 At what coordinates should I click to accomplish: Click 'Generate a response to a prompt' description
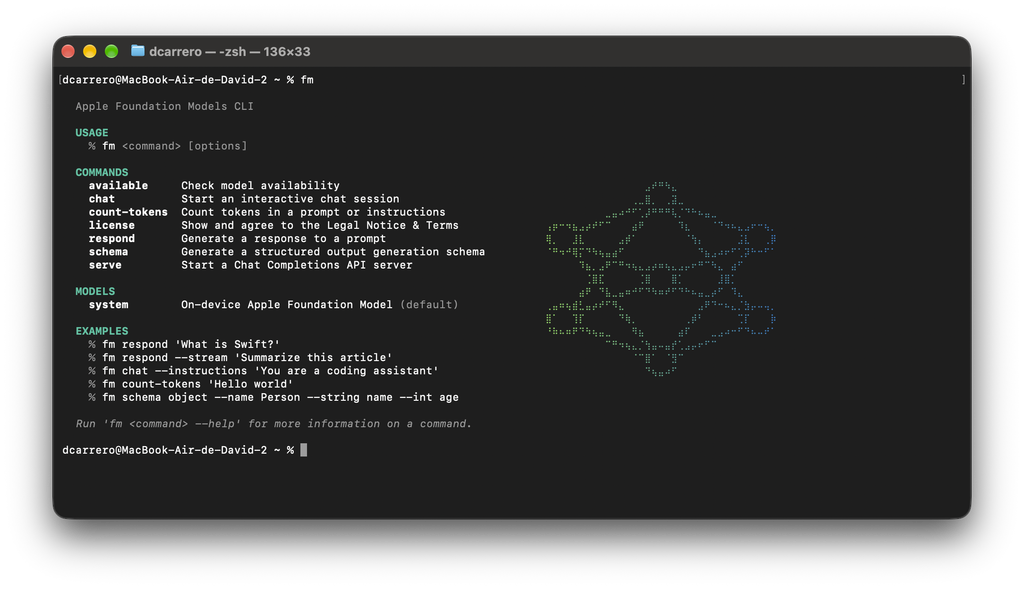283,239
